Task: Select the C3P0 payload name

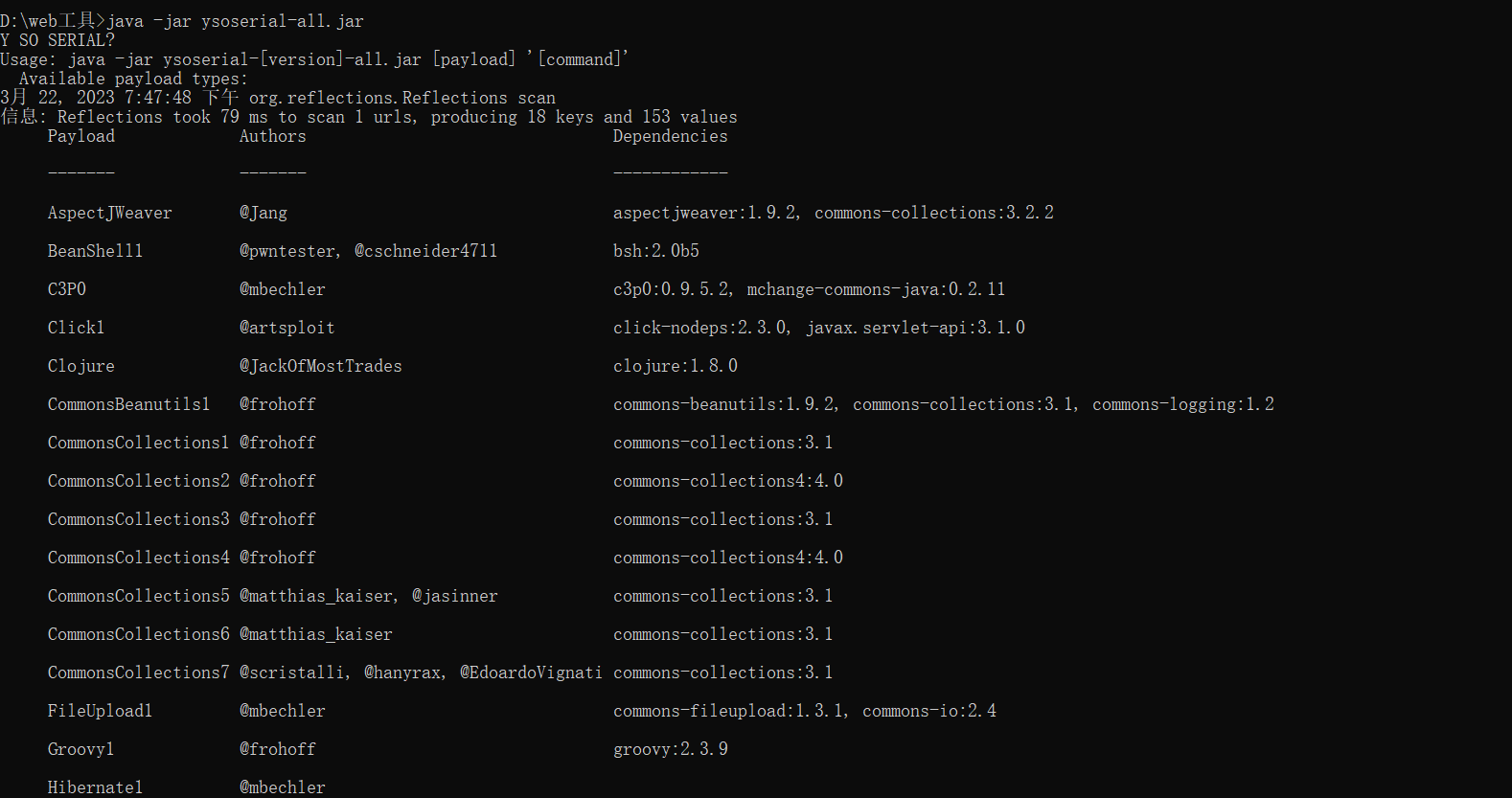Action: click(x=67, y=289)
